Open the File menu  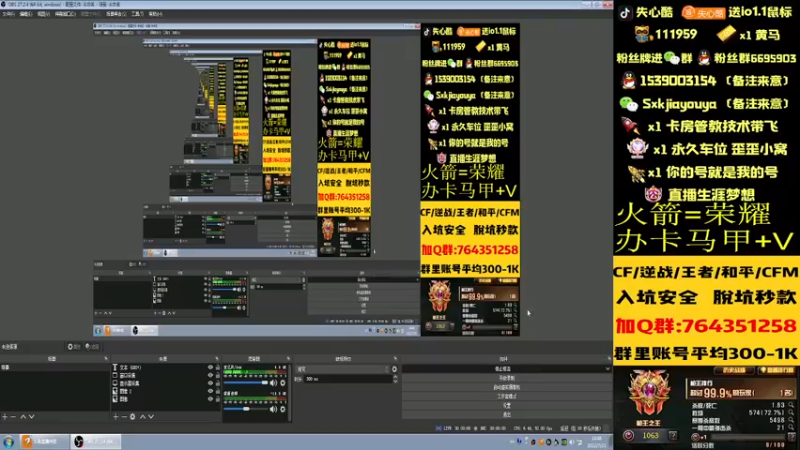point(8,14)
